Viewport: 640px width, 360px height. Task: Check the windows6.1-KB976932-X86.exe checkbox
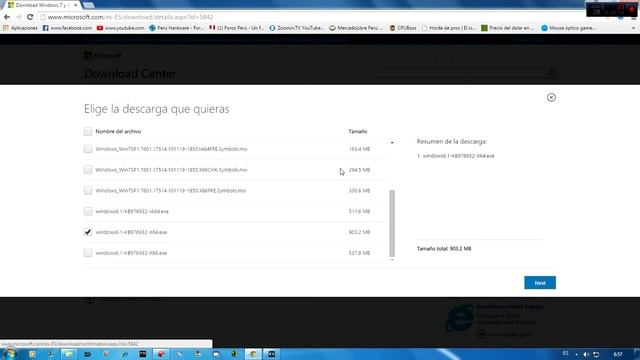pyautogui.click(x=88, y=253)
